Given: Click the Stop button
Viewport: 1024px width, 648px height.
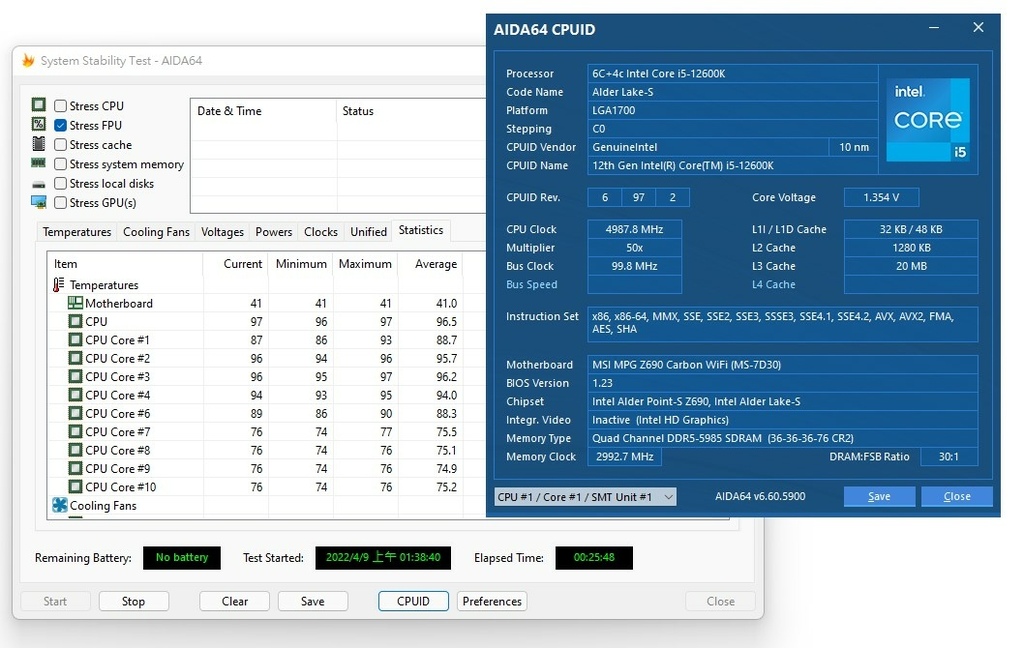Looking at the screenshot, I should coord(133,601).
